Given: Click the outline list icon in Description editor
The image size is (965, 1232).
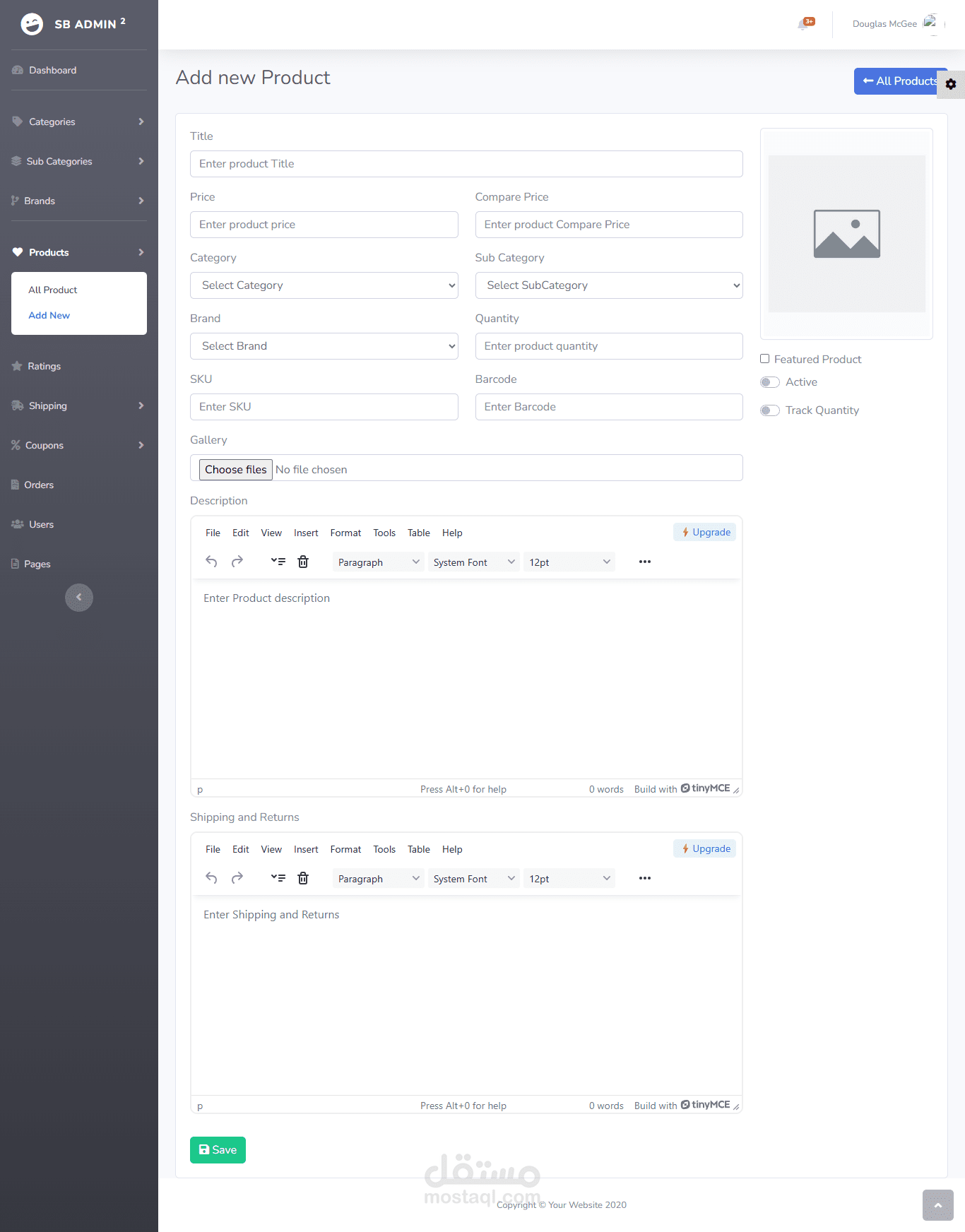Looking at the screenshot, I should (x=278, y=562).
